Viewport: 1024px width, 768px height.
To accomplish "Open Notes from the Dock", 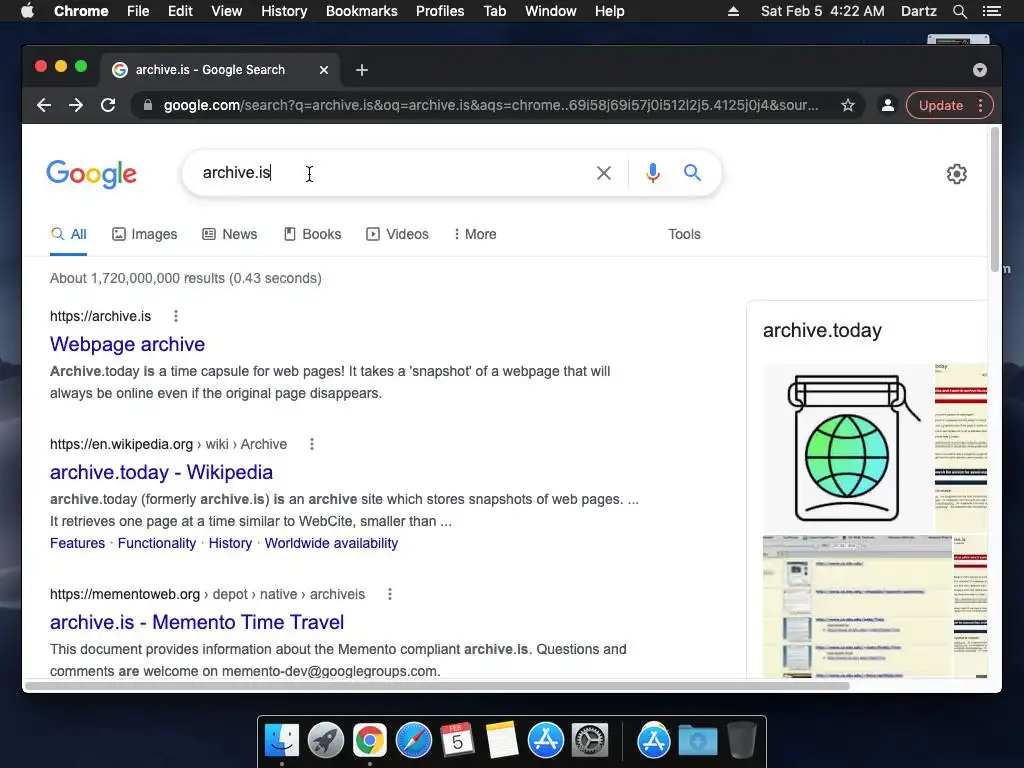I will [x=502, y=741].
